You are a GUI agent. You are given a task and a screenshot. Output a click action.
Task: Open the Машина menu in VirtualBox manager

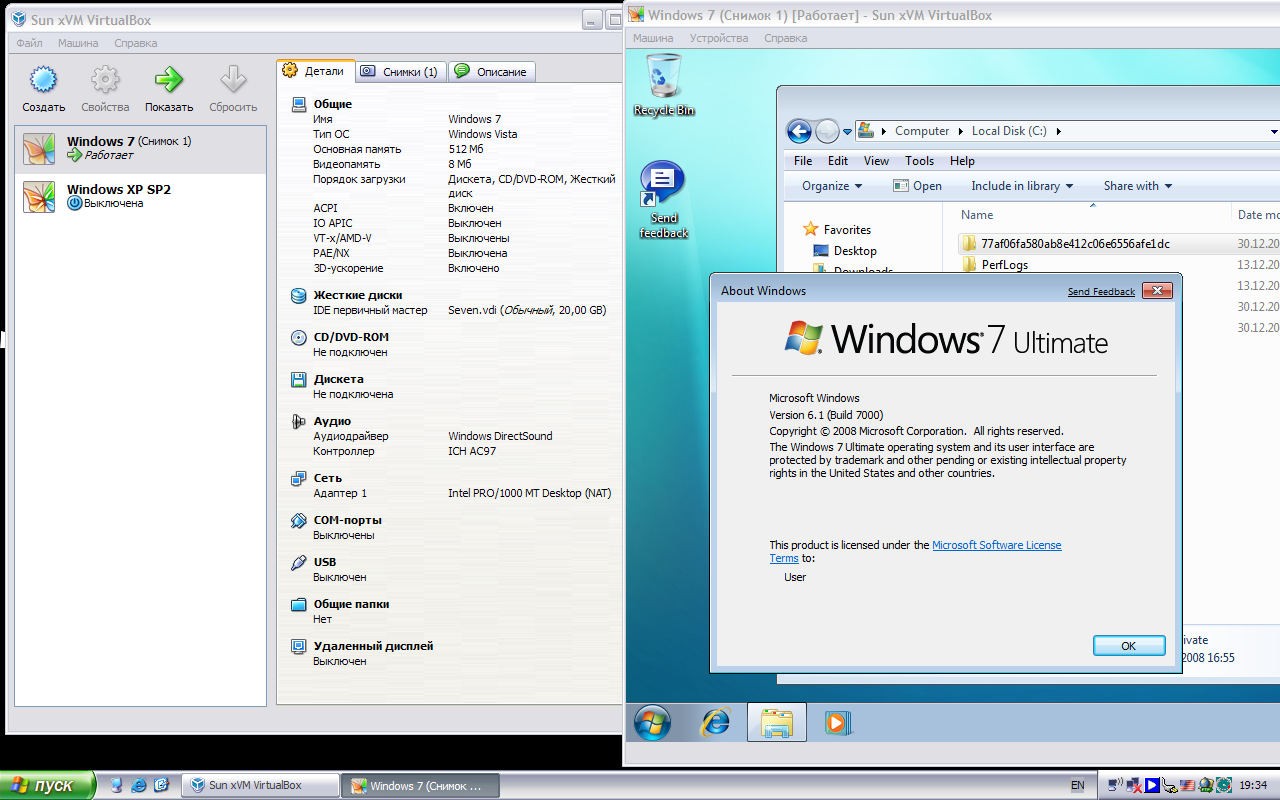tap(78, 43)
